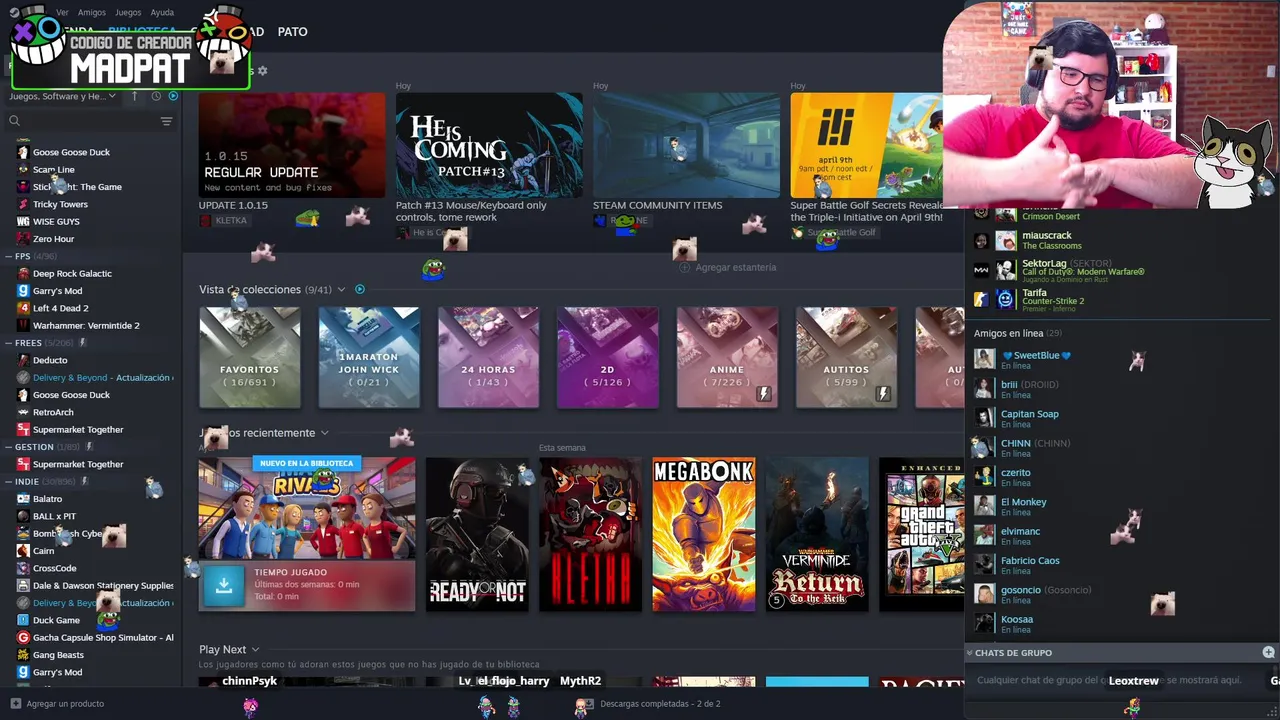
Task: Click Agregar estantería link
Action: coord(728,267)
